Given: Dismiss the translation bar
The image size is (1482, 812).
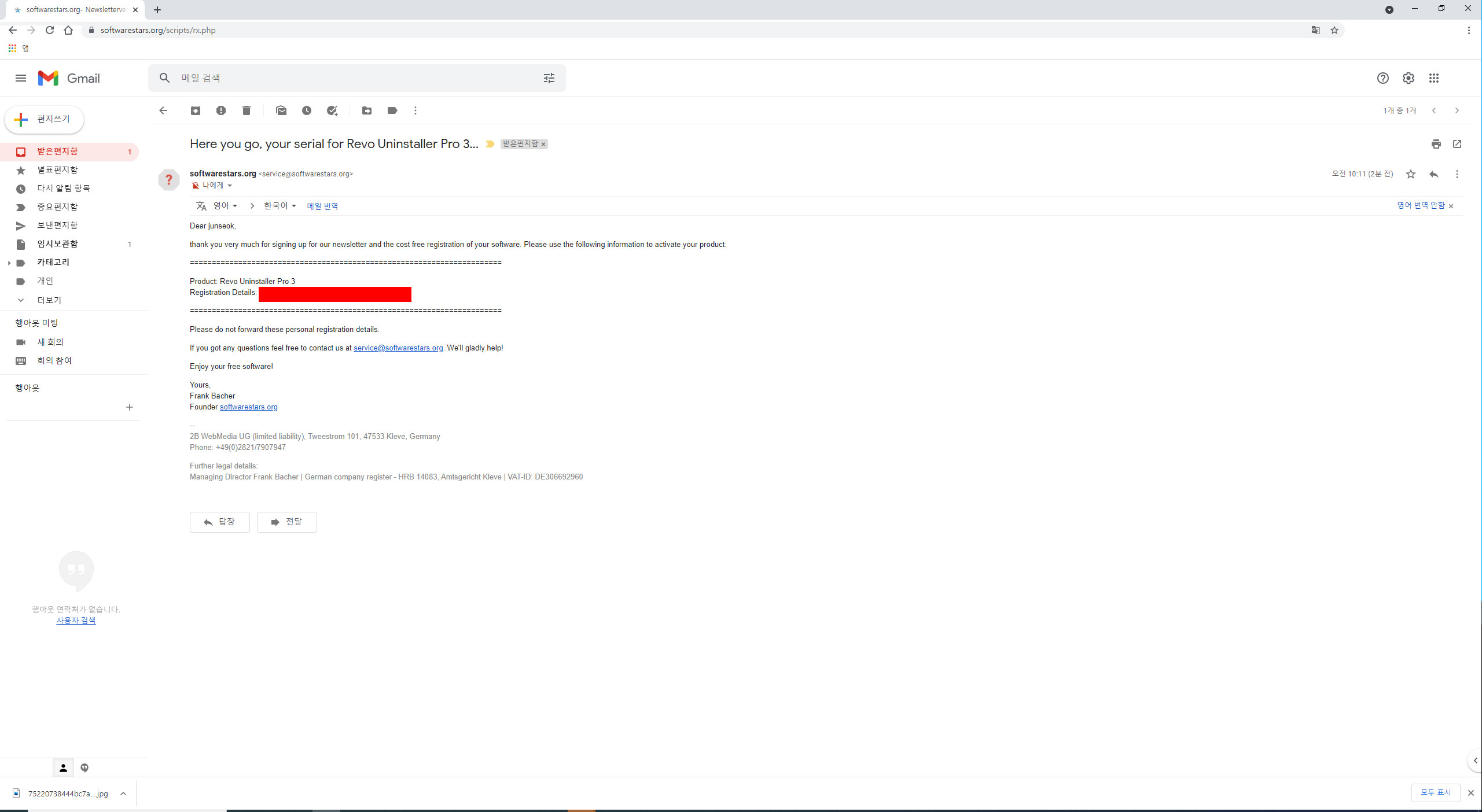Looking at the screenshot, I should (1451, 206).
